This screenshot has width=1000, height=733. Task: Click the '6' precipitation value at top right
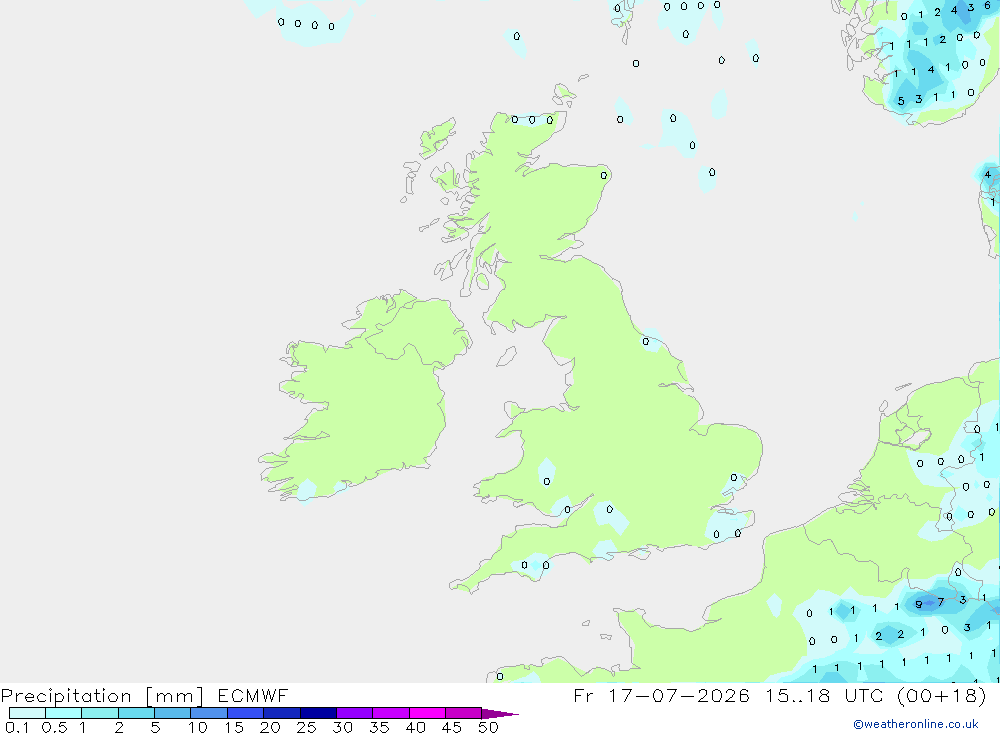(x=987, y=5)
